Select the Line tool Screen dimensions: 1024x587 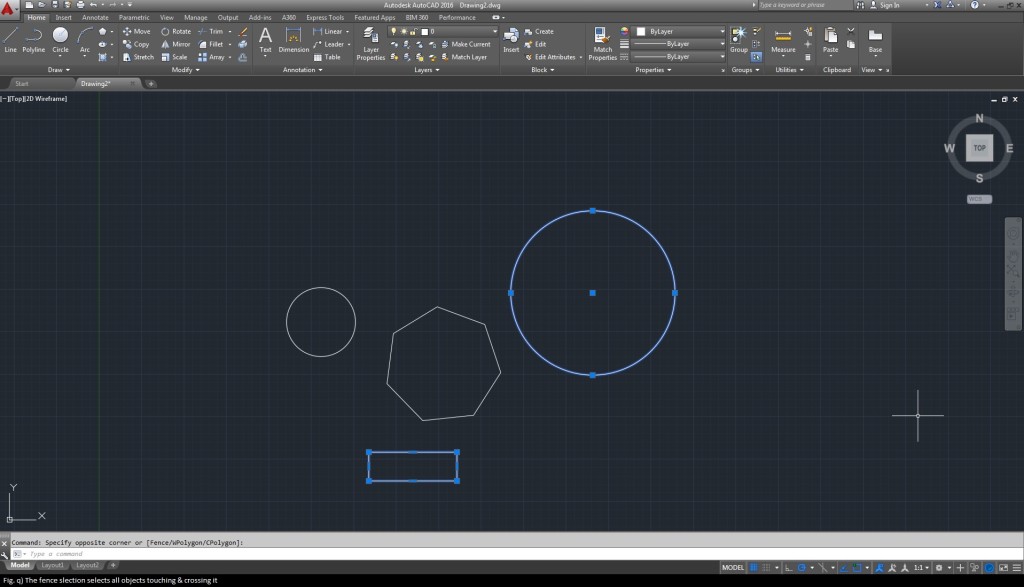pos(10,39)
